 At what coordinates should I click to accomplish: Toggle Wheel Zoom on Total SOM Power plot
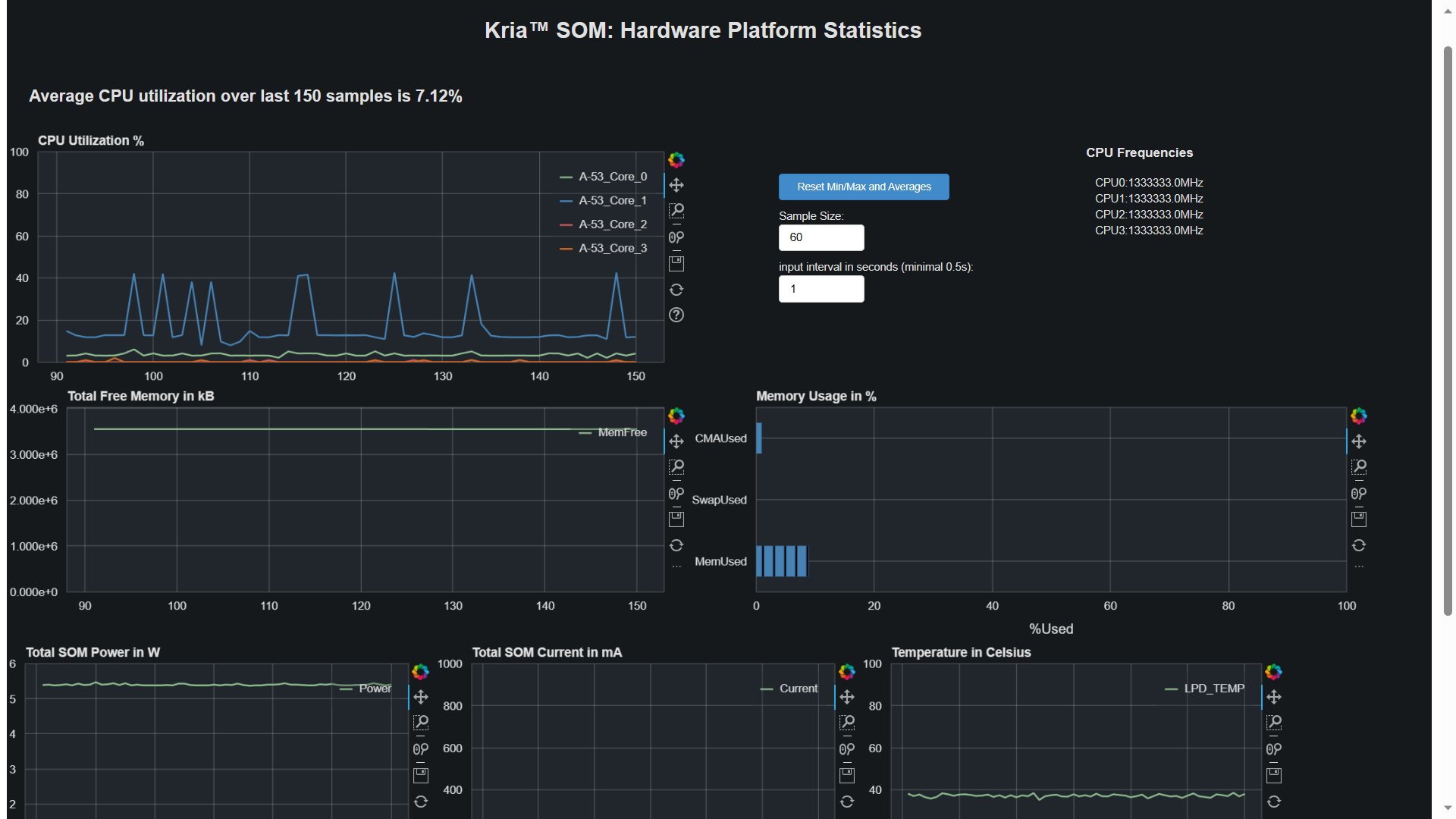(421, 749)
